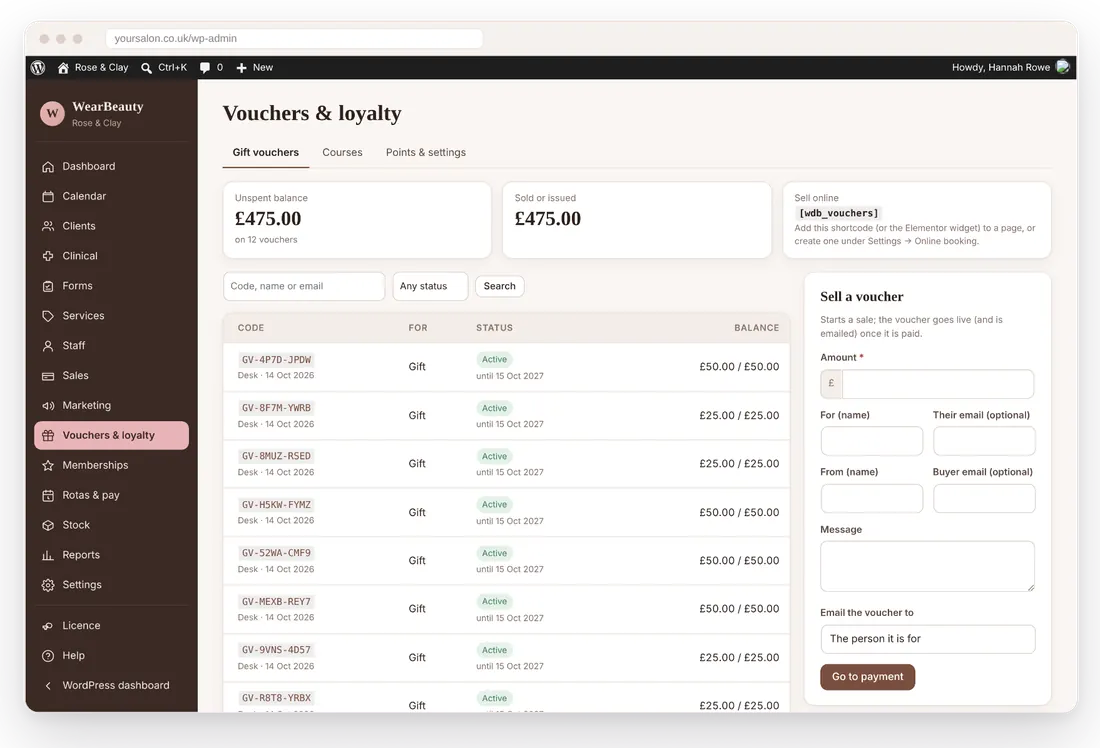Click the Message text area
Image resolution: width=1100 pixels, height=748 pixels.
coord(927,566)
